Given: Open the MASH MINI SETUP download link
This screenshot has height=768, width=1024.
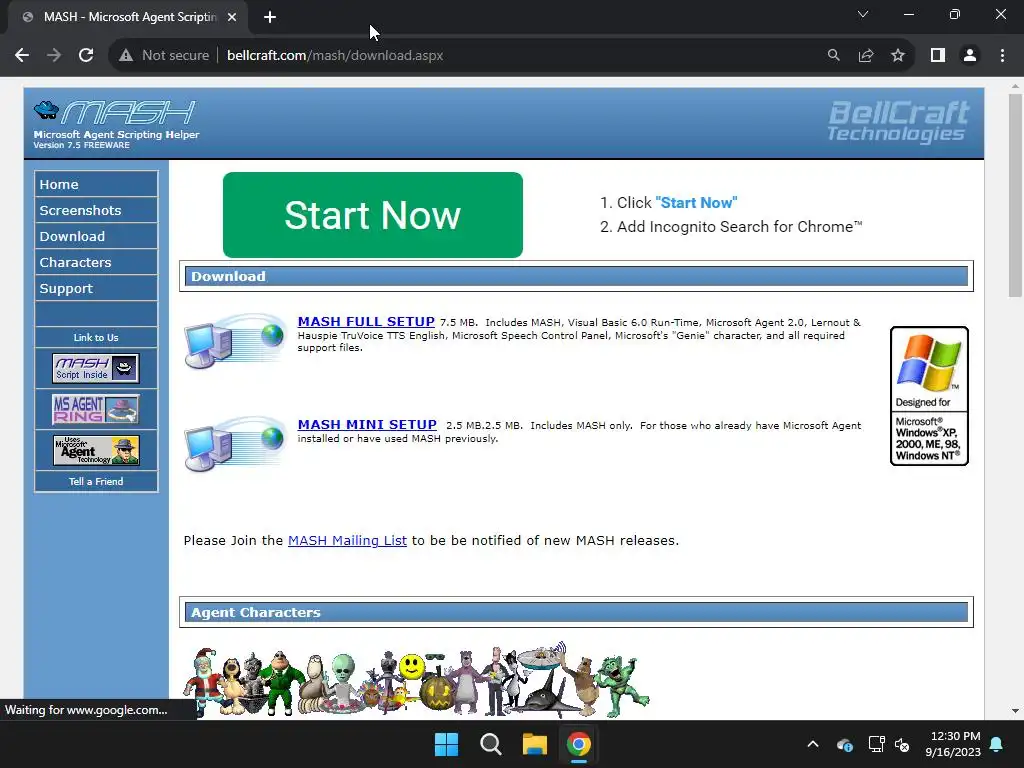Looking at the screenshot, I should pos(367,425).
